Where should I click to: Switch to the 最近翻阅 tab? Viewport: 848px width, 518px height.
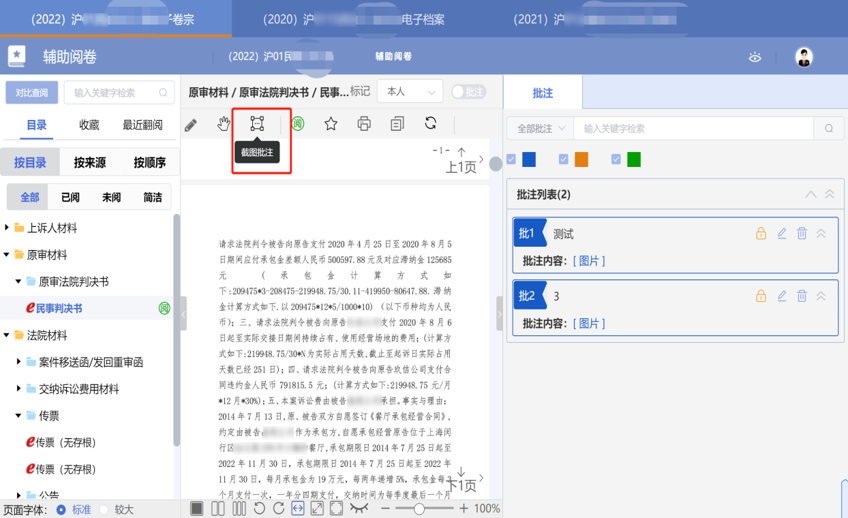point(142,125)
